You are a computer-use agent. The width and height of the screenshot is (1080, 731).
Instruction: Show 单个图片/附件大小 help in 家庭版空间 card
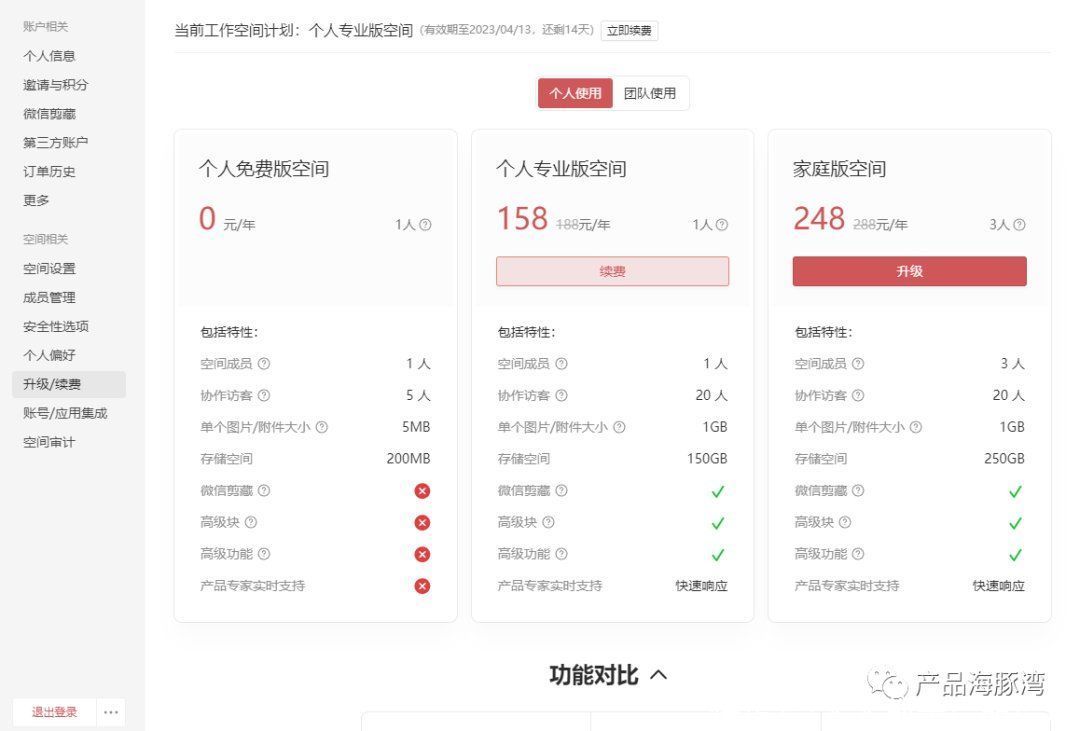click(915, 427)
